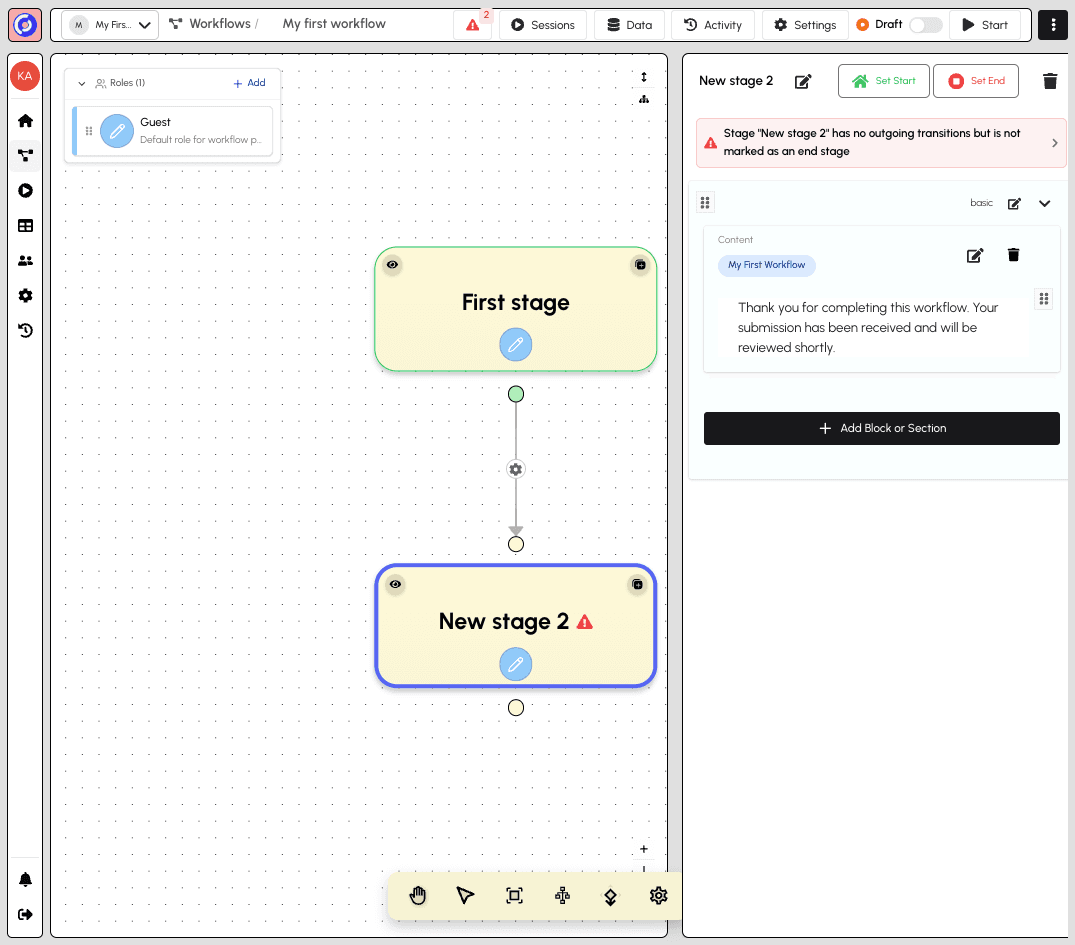Toggle the Draft publish switch
Viewport: 1075px width, 945px height.
[x=925, y=25]
